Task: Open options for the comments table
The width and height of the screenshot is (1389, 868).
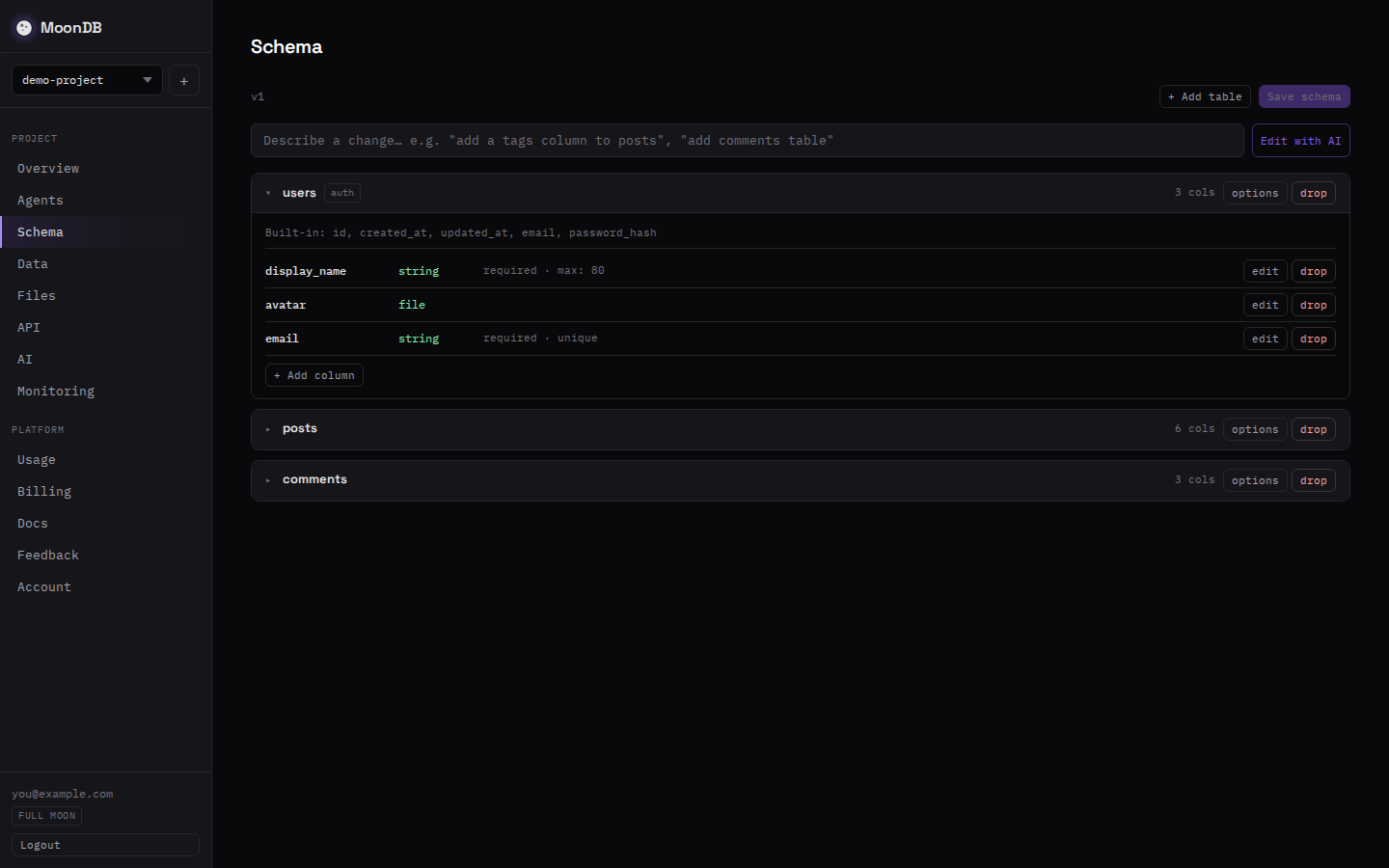Action: click(1255, 480)
